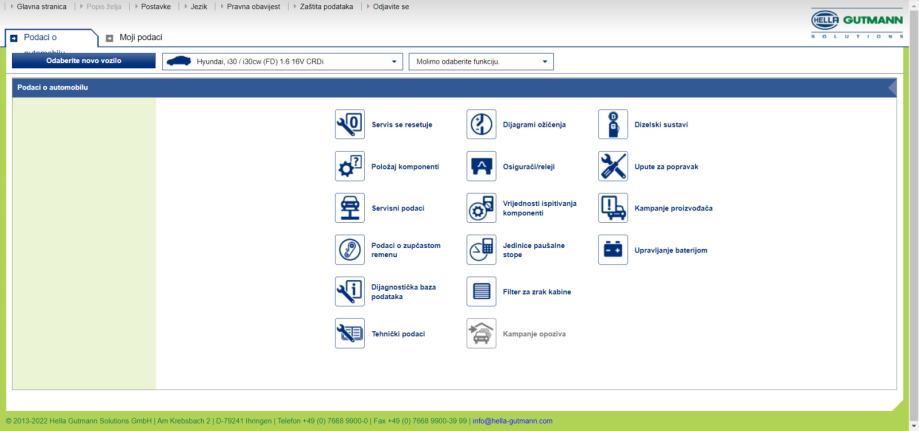The image size is (919, 431).
Task: Open the Upute za popravak tools icon
Action: pyautogui.click(x=612, y=166)
